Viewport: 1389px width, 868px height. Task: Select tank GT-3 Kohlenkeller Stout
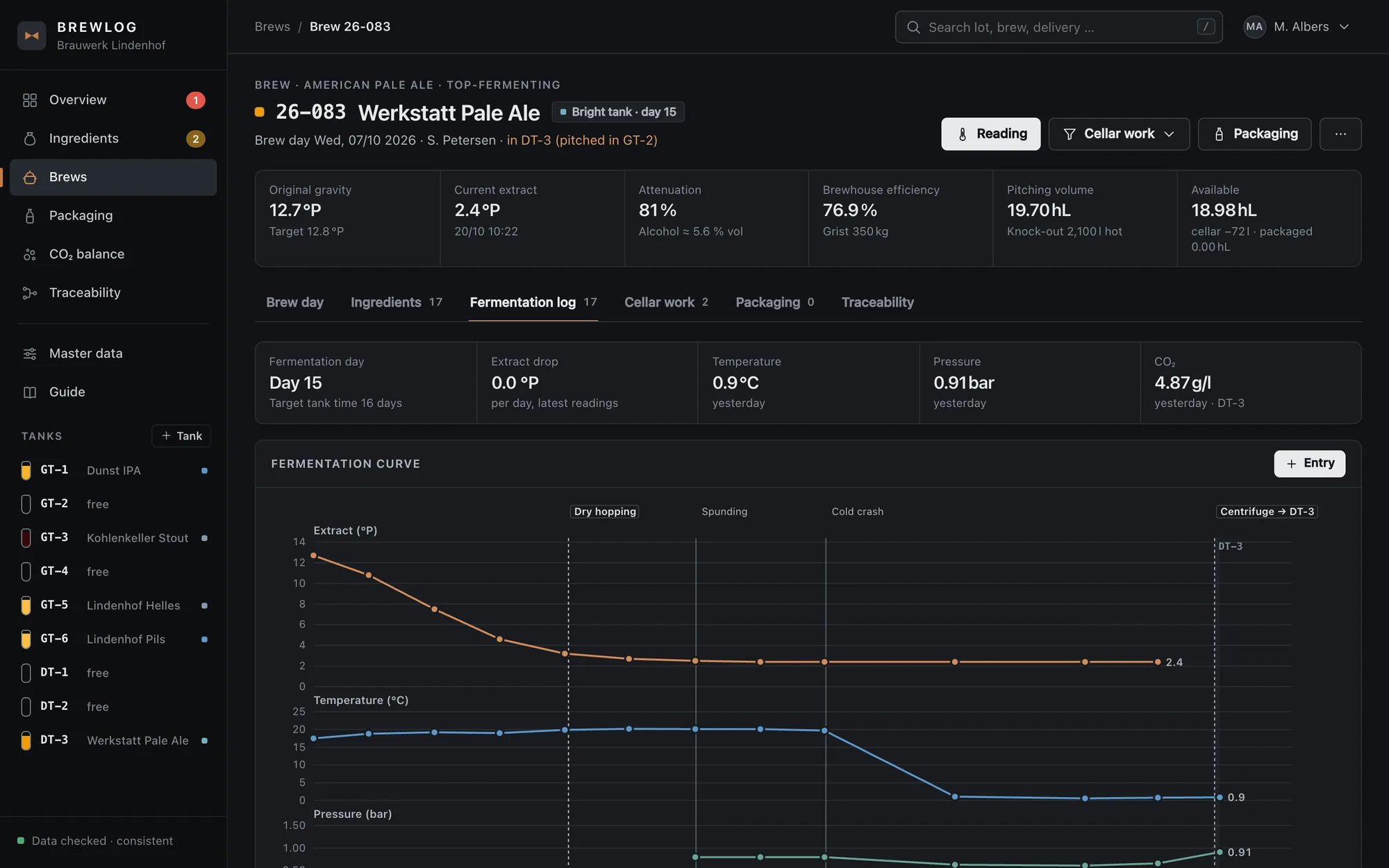point(114,538)
